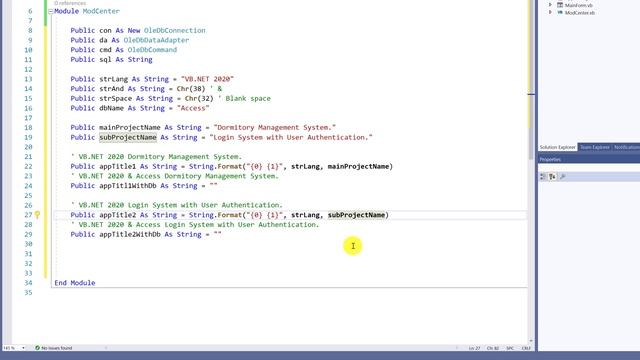Click subProjectName argument on line 27
The height and width of the screenshot is (360, 640).
356,215
